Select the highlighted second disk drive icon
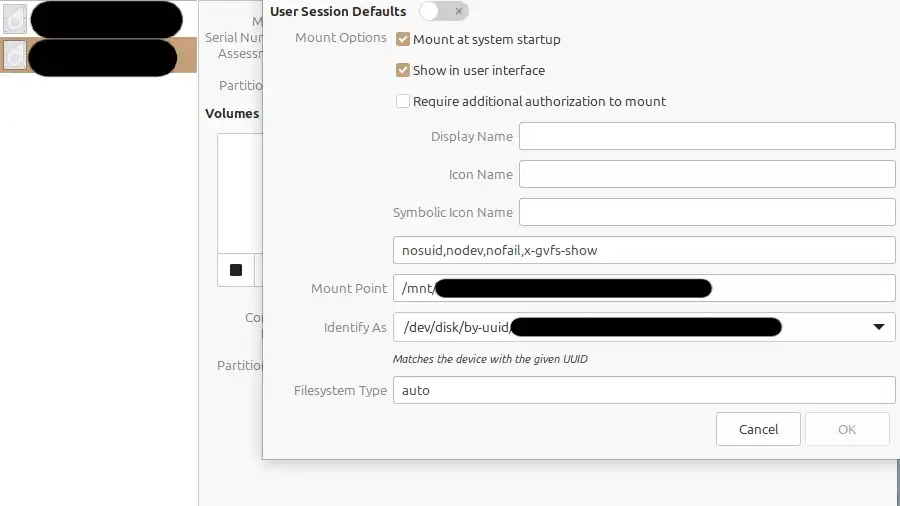 click(x=15, y=56)
